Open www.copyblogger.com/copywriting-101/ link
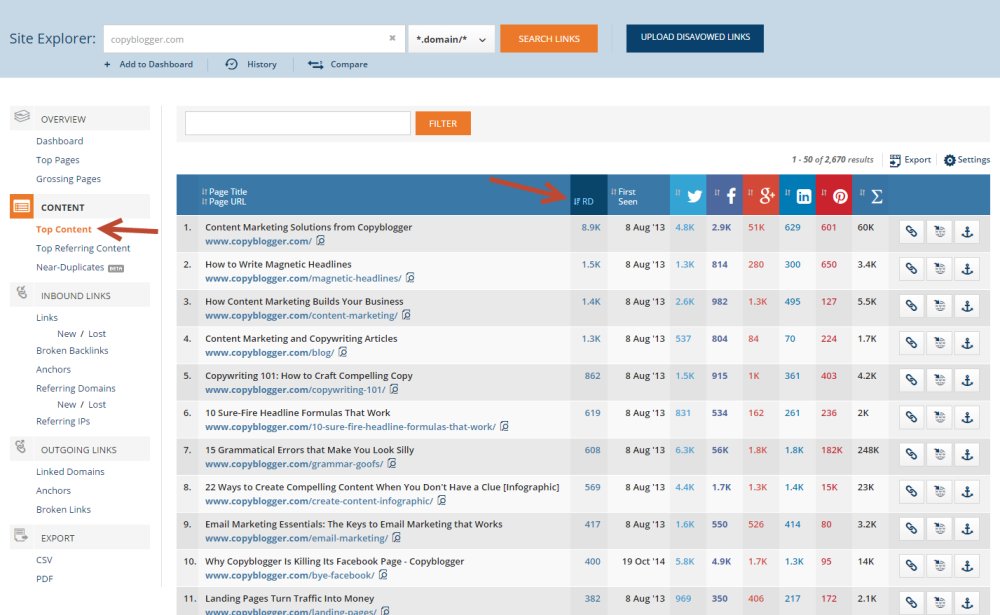Image resolution: width=1000 pixels, height=615 pixels. [295, 389]
